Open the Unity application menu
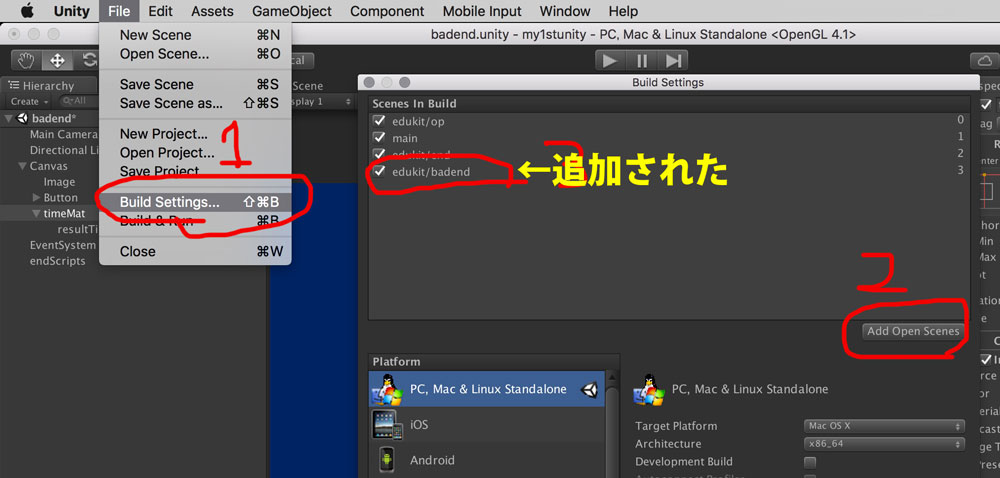 [71, 11]
